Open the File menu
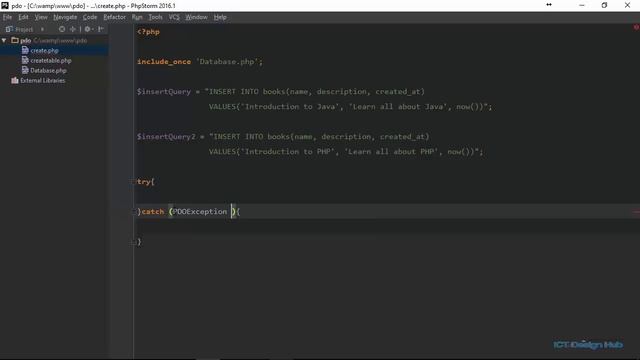The image size is (640, 360). tap(7, 17)
